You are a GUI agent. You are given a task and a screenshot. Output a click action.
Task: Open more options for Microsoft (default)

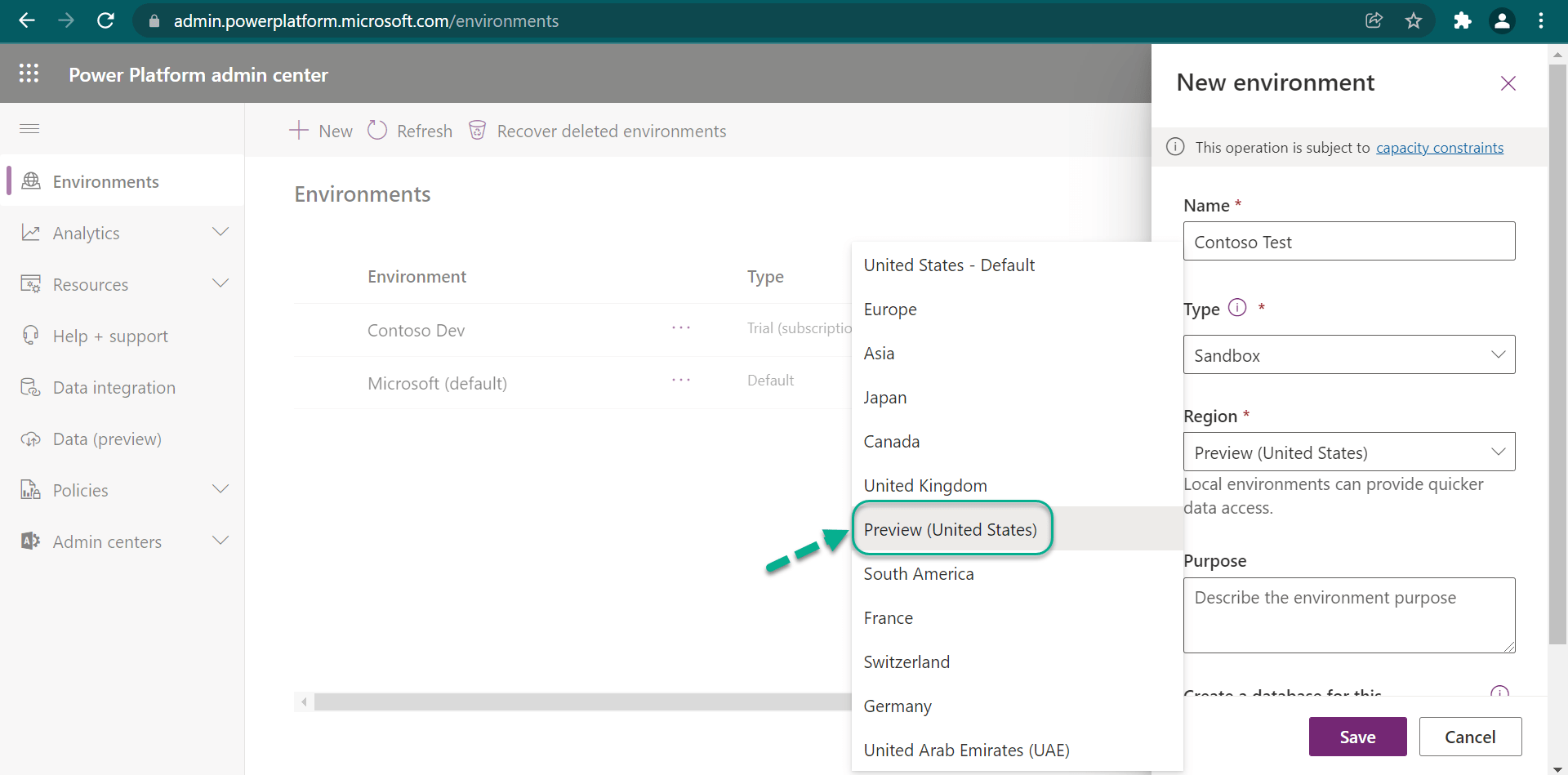pos(681,381)
